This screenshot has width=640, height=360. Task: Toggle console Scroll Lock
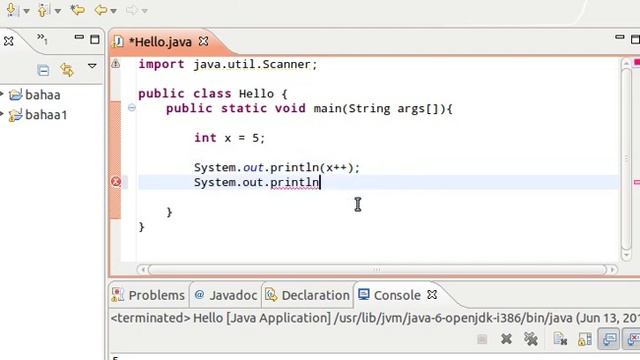pyautogui.click(x=584, y=340)
